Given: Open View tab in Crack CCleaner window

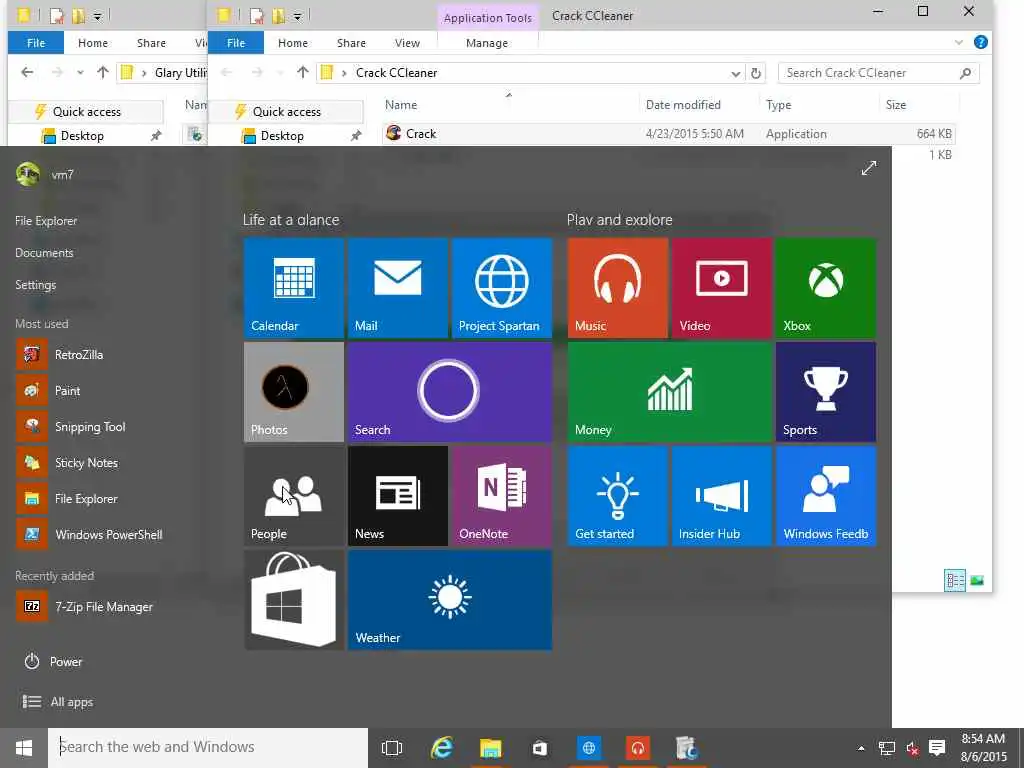Looking at the screenshot, I should [x=408, y=43].
